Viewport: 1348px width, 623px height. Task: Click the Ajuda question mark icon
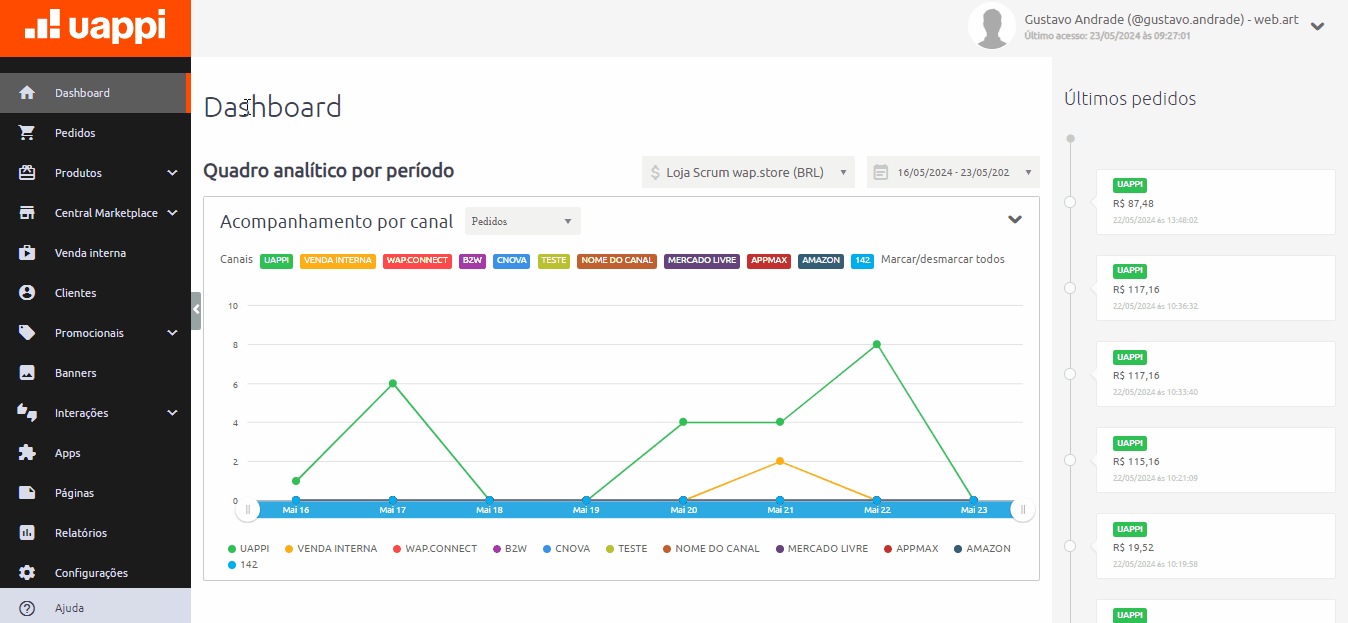click(x=27, y=608)
